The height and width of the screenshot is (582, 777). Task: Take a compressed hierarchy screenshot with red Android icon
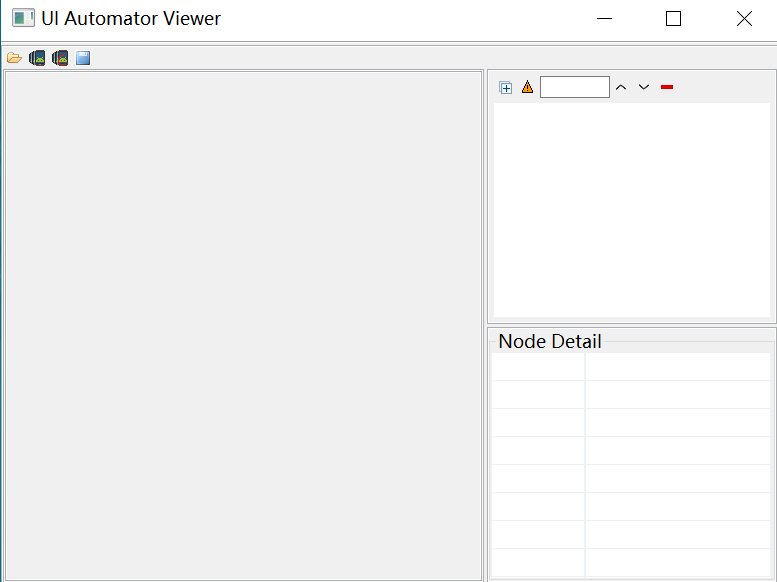pyautogui.click(x=60, y=58)
